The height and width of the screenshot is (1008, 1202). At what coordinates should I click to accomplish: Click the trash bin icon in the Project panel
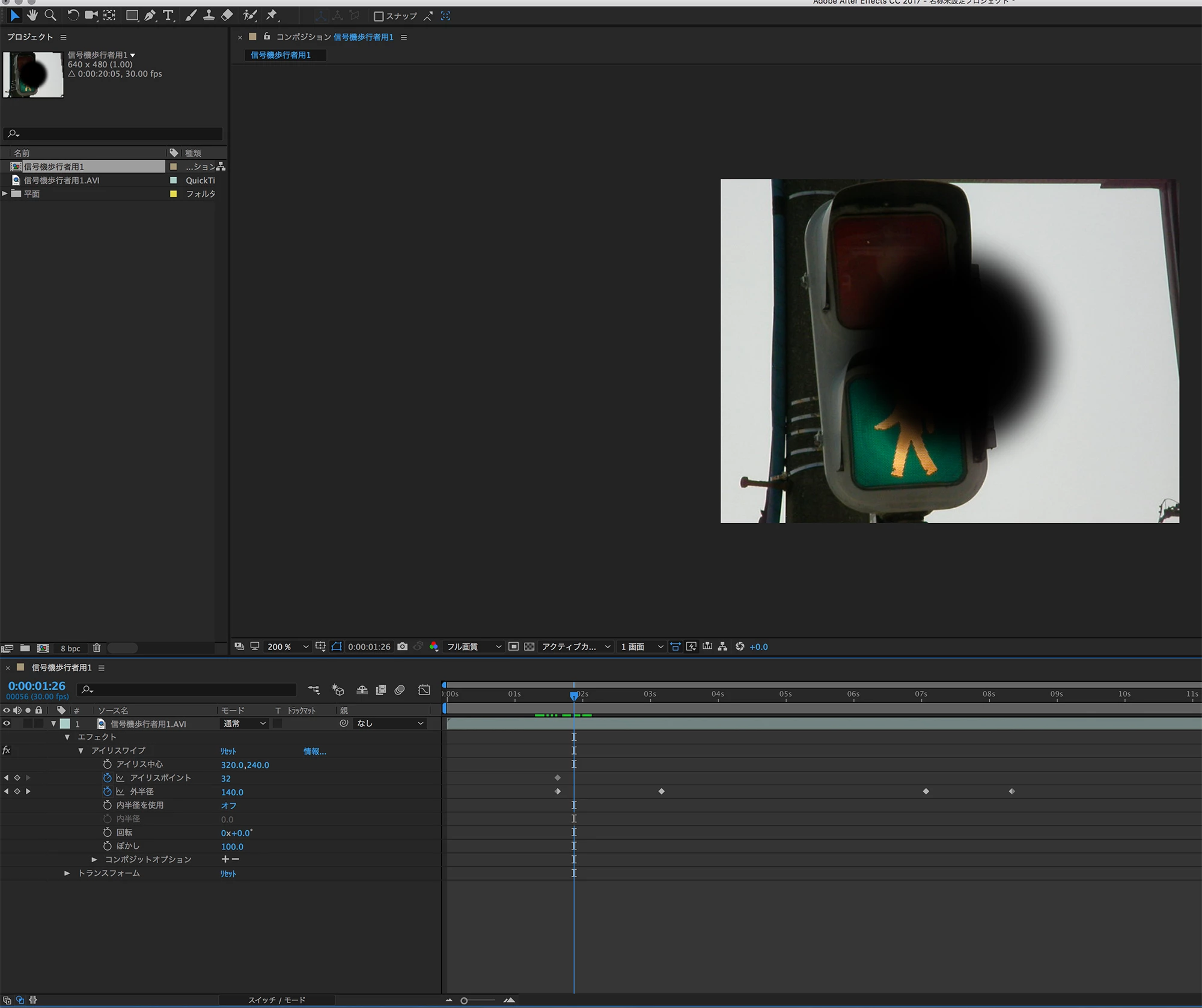pyautogui.click(x=96, y=648)
